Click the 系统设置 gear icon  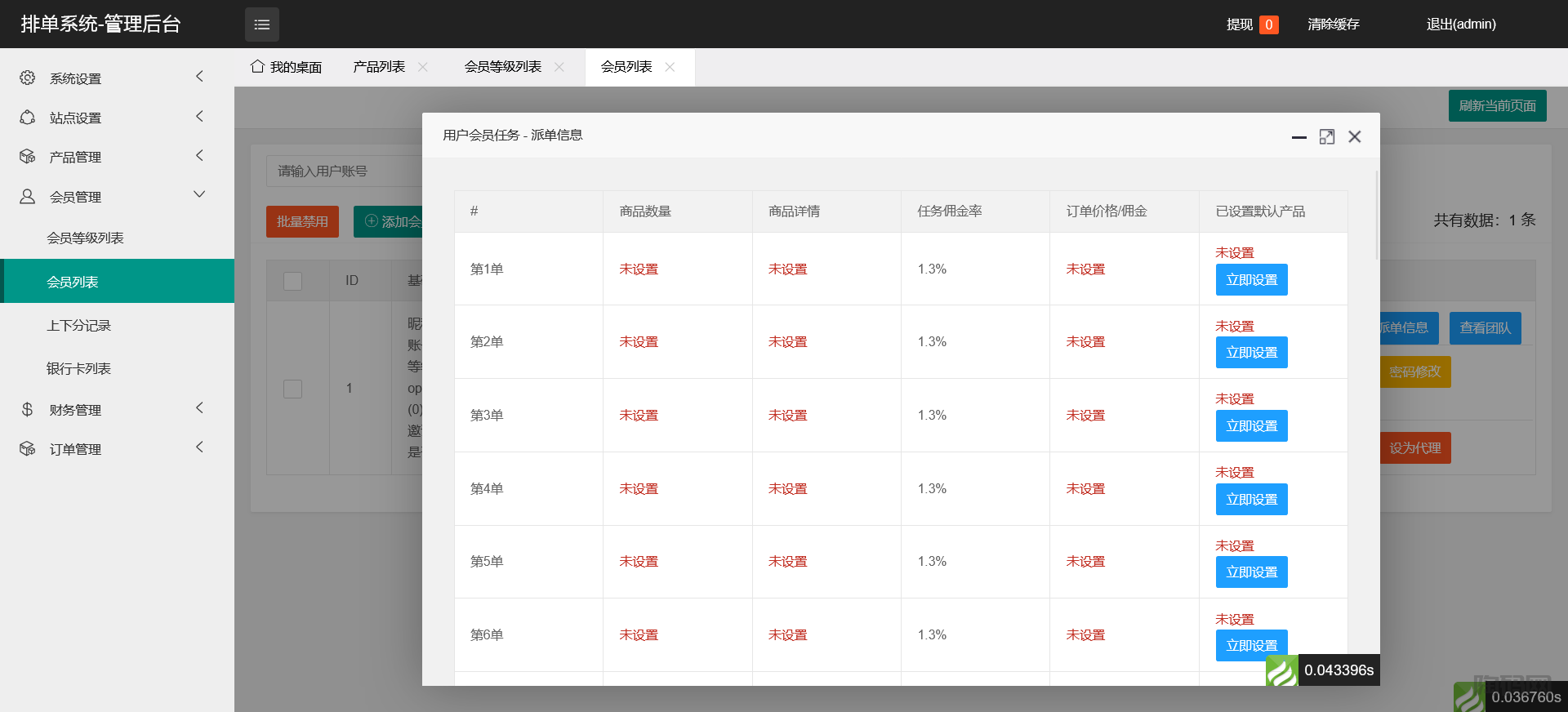point(28,78)
